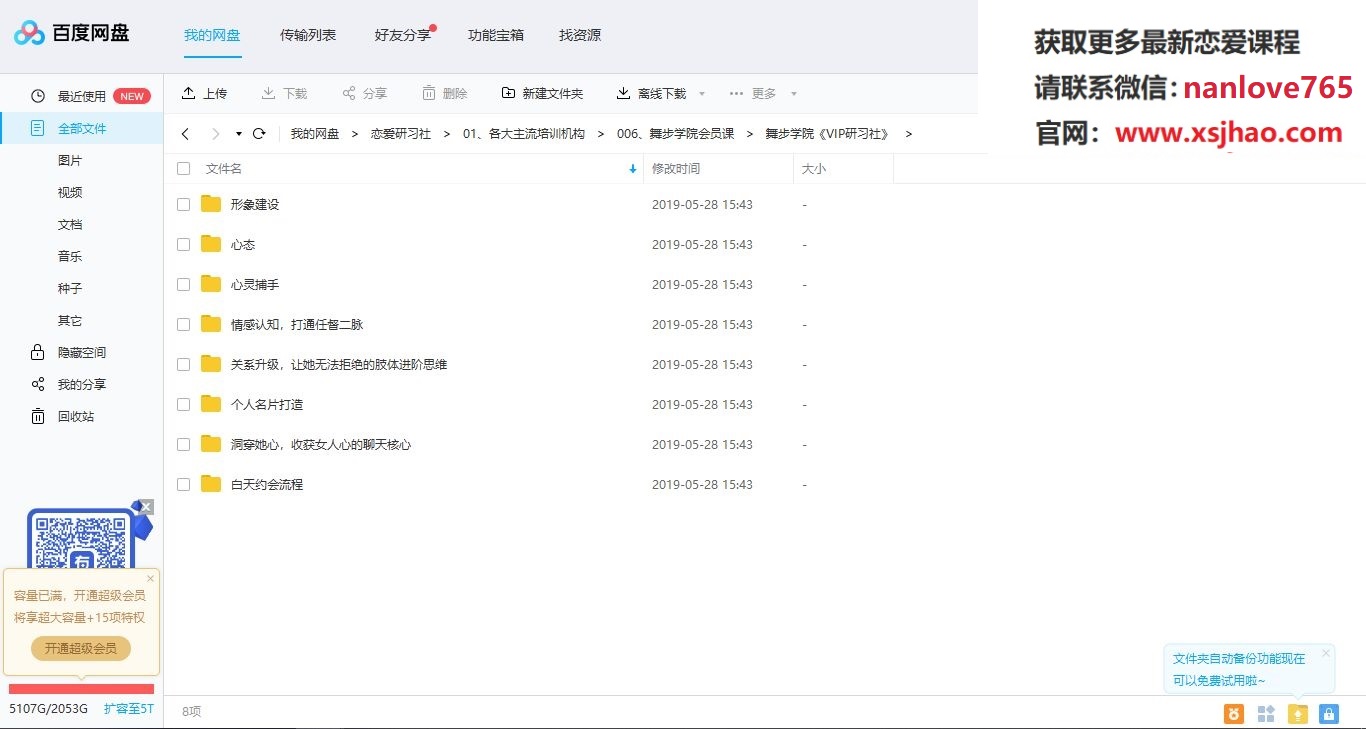Select 其它 in the sidebar

click(x=70, y=320)
